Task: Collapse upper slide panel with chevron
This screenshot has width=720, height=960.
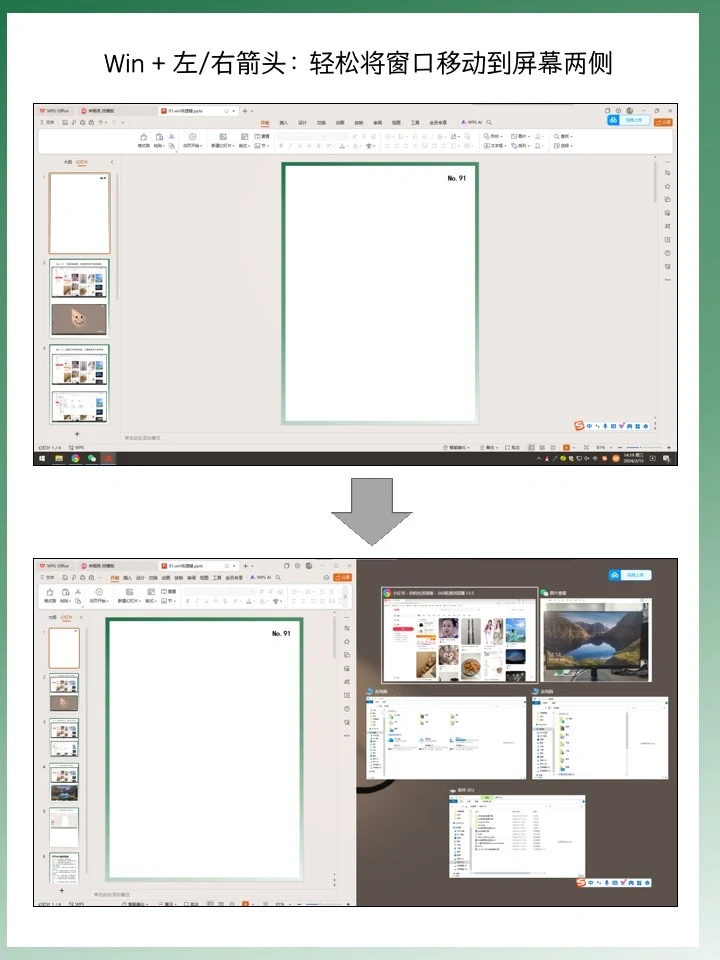Action: [x=112, y=162]
